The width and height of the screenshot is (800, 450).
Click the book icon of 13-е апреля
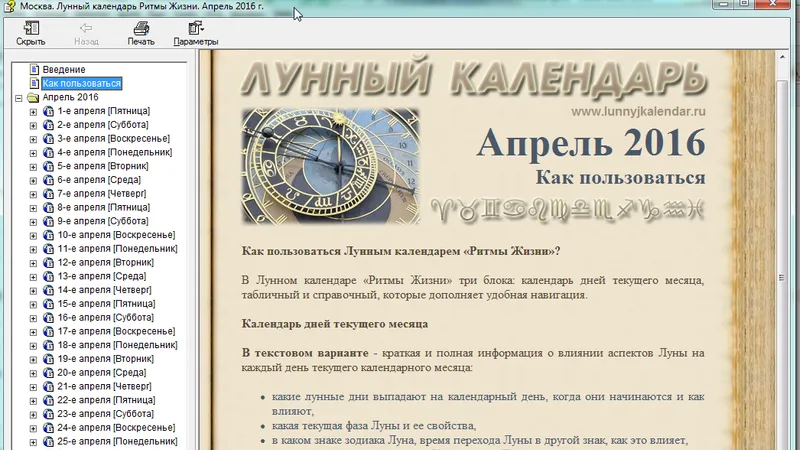pyautogui.click(x=48, y=276)
